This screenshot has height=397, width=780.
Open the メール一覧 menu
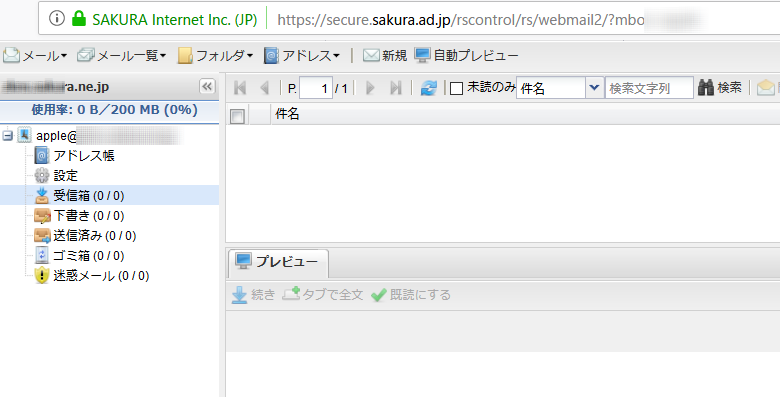(x=121, y=55)
